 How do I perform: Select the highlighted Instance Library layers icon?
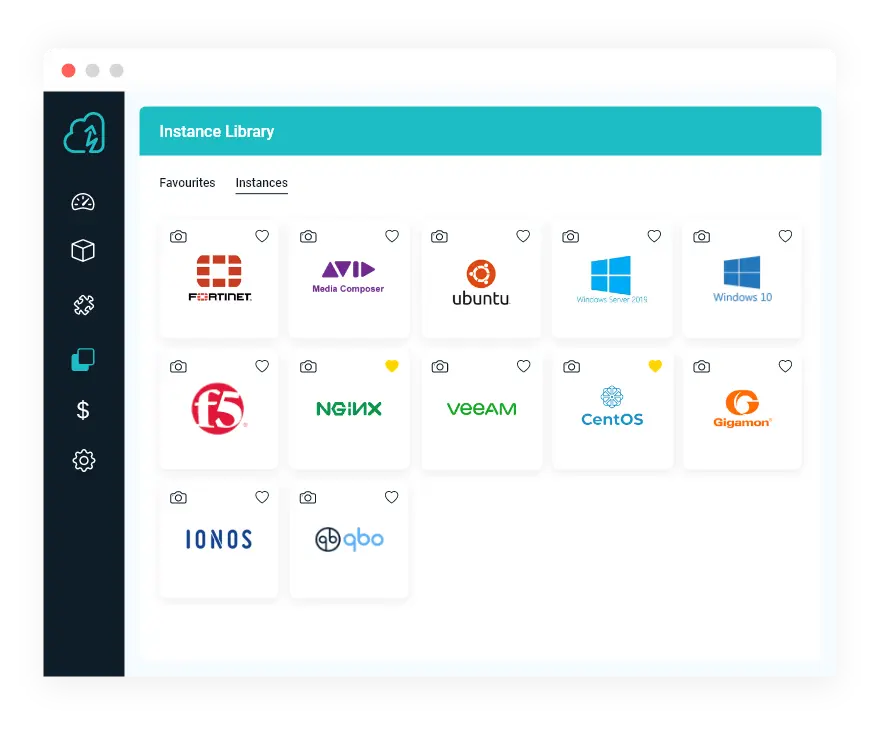[x=84, y=359]
